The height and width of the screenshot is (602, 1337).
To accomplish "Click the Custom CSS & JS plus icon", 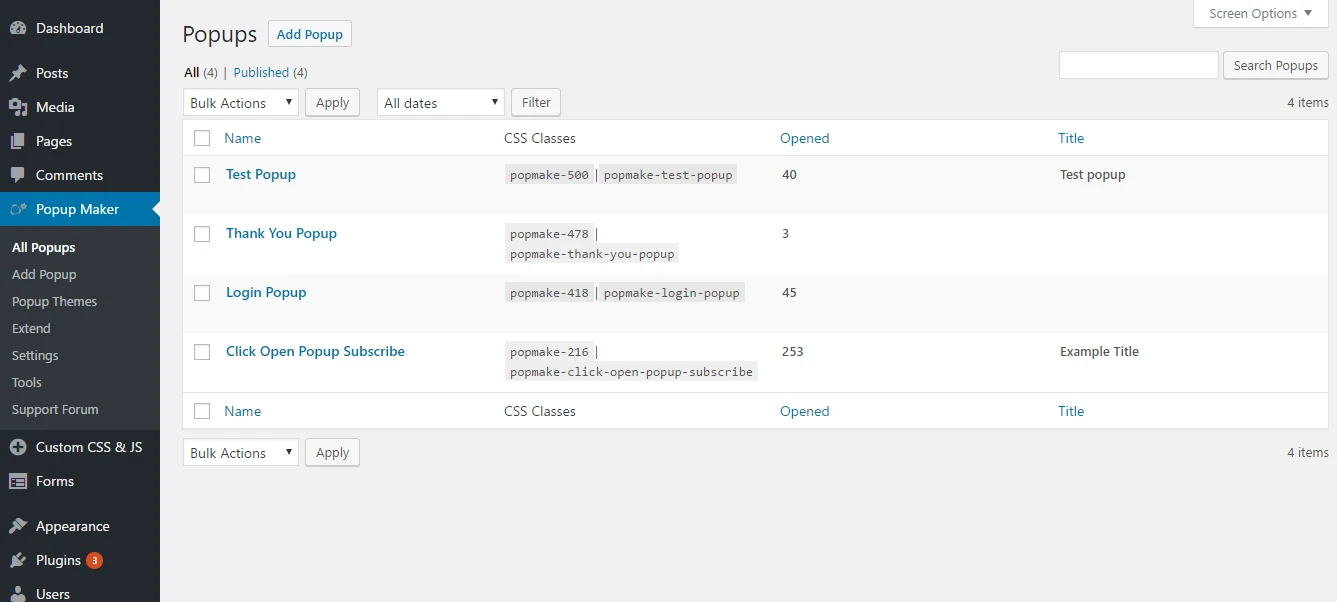I will coord(18,447).
